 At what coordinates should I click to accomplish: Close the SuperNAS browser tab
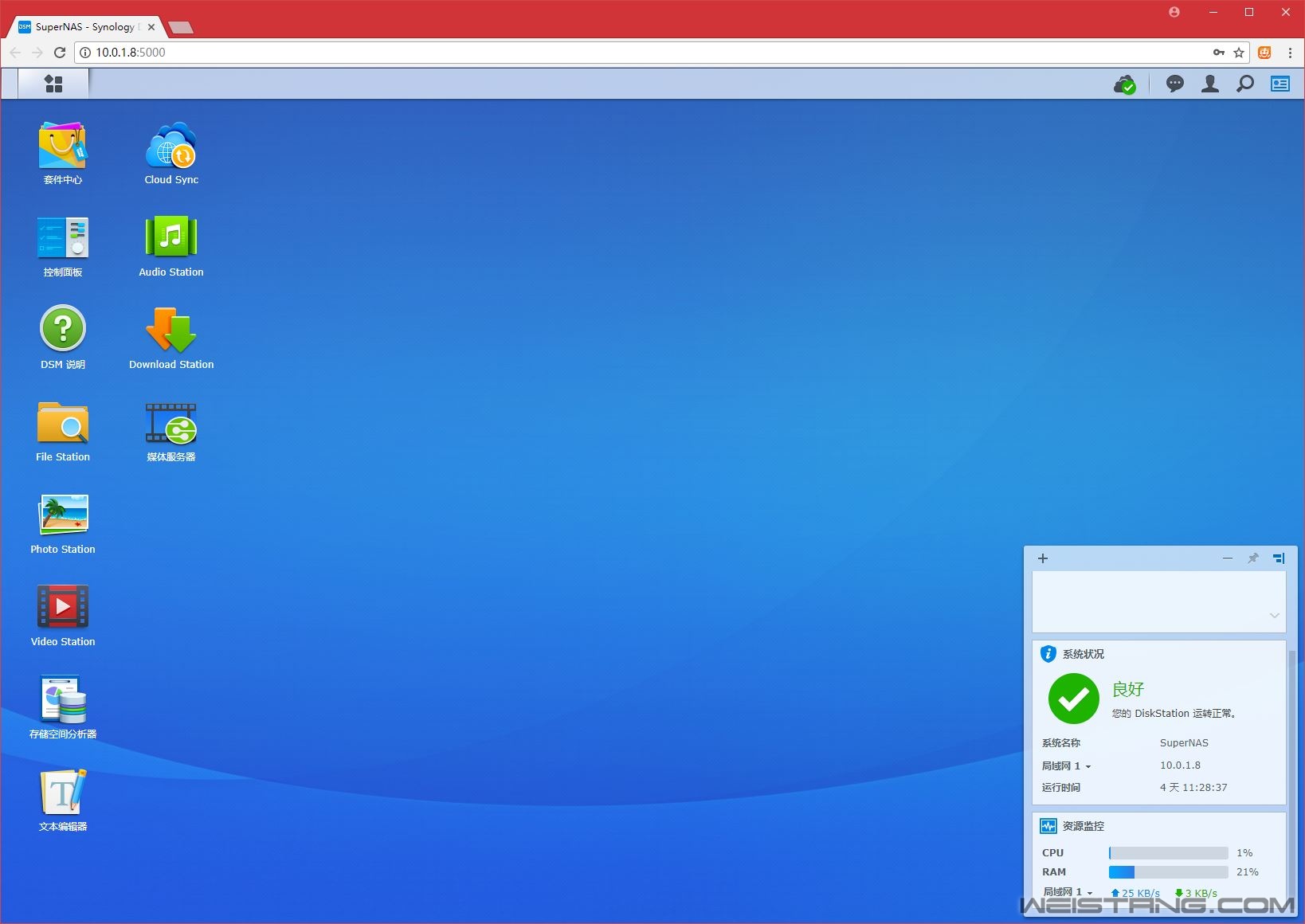click(x=151, y=26)
